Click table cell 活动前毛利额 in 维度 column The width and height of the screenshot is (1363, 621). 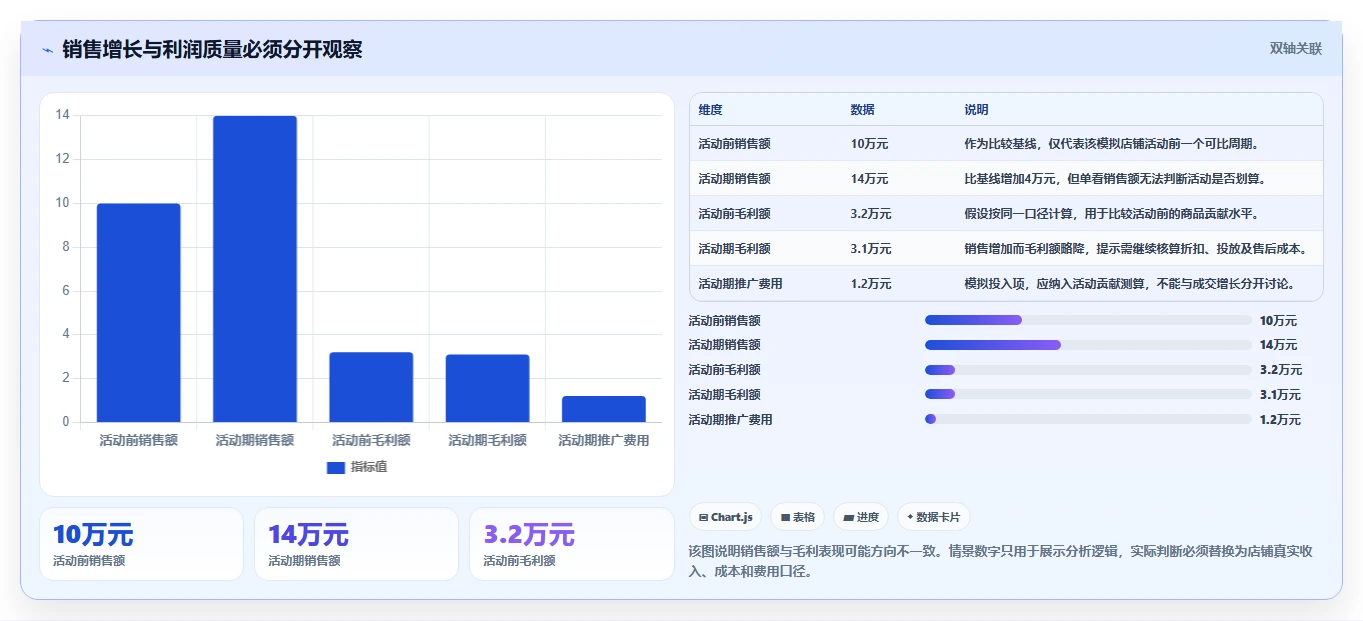[734, 214]
